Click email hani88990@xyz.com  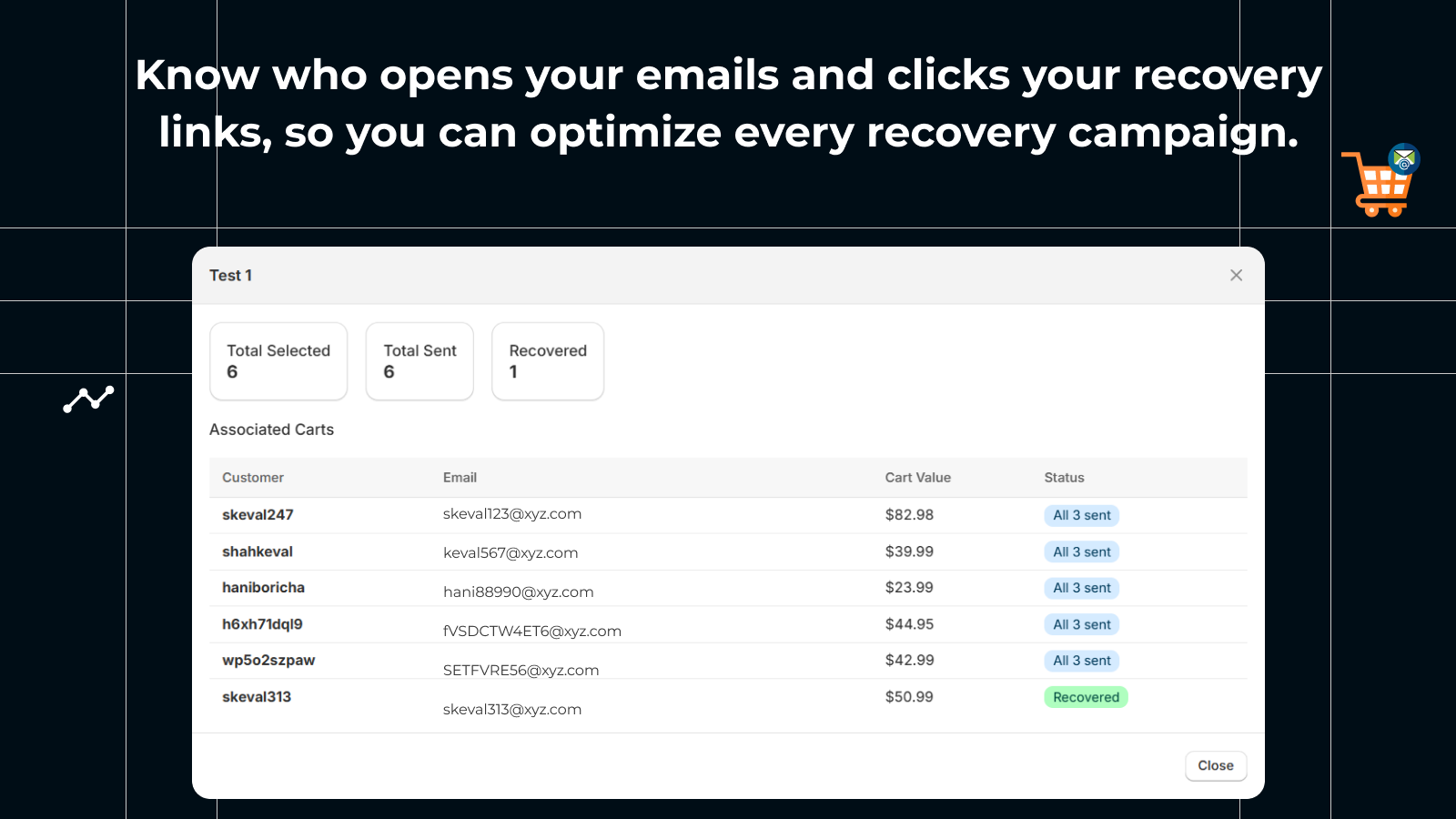519,591
